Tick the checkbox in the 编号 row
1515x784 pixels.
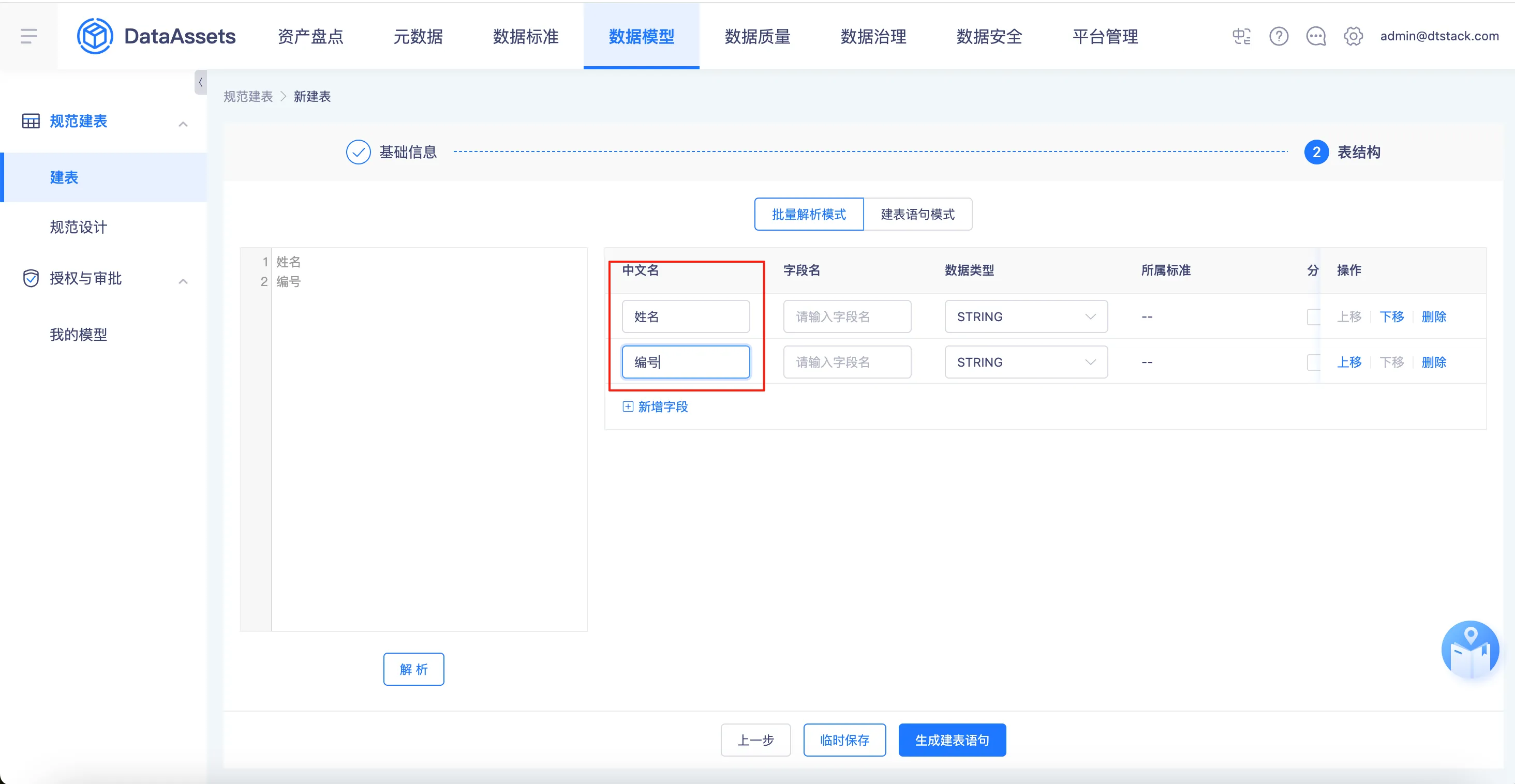tap(1313, 363)
